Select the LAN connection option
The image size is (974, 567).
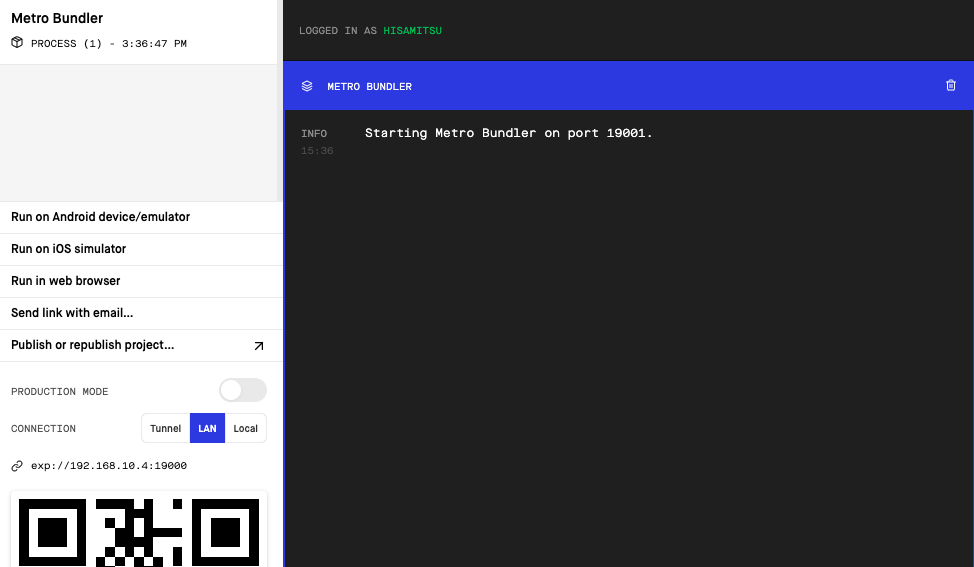pyautogui.click(x=207, y=428)
